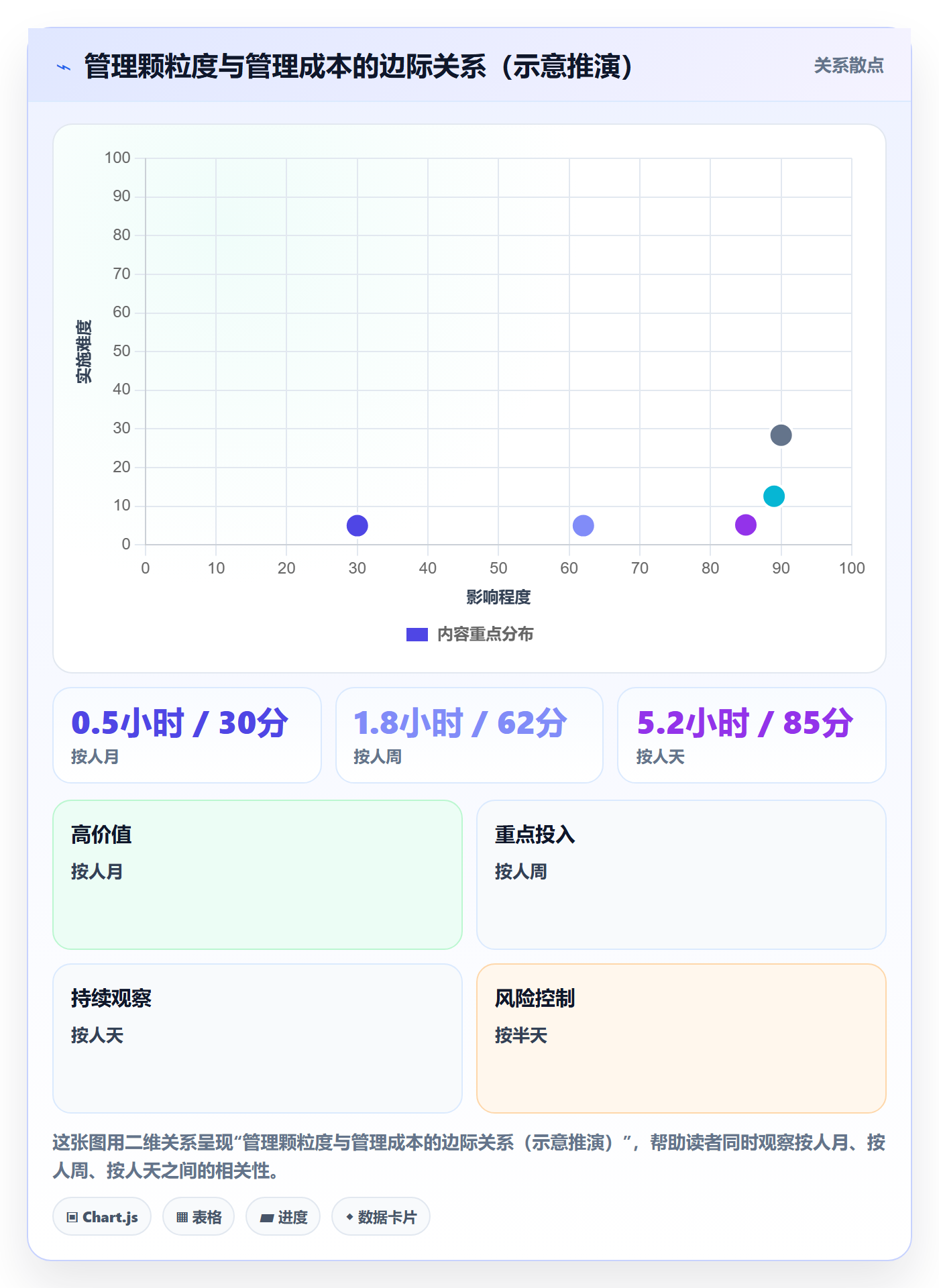This screenshot has height=1288, width=939.
Task: Click the purple scatter point at x=85
Action: click(x=746, y=525)
